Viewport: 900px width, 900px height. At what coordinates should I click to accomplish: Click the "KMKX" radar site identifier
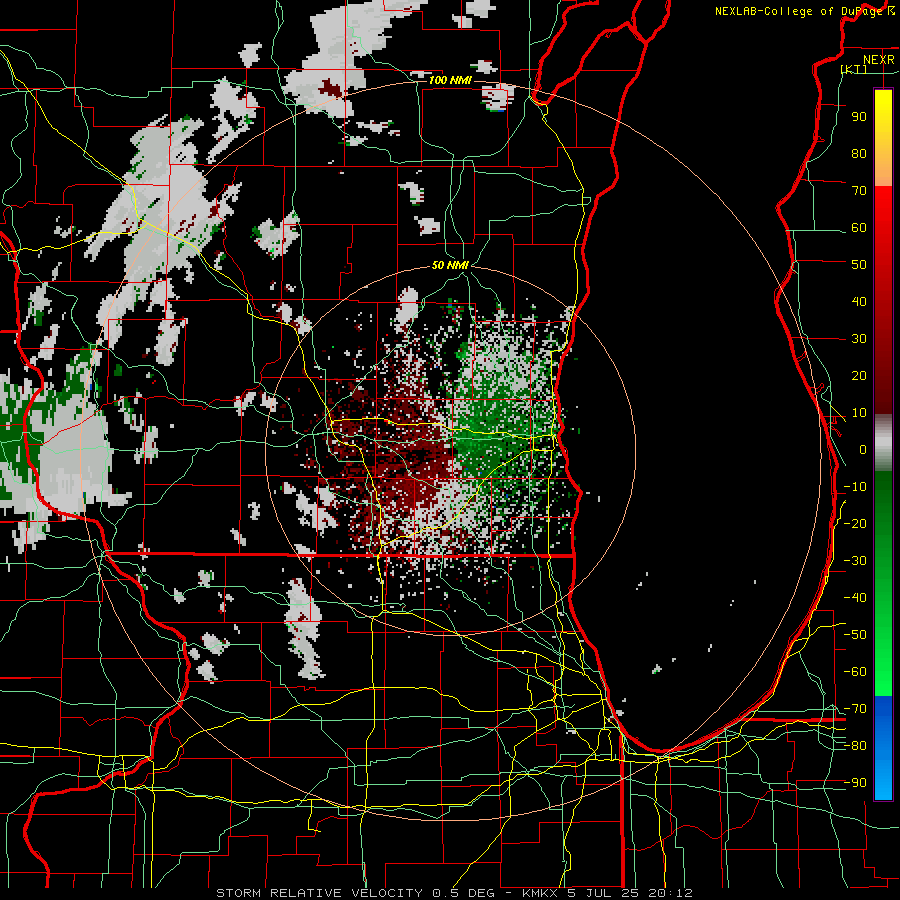(x=541, y=893)
